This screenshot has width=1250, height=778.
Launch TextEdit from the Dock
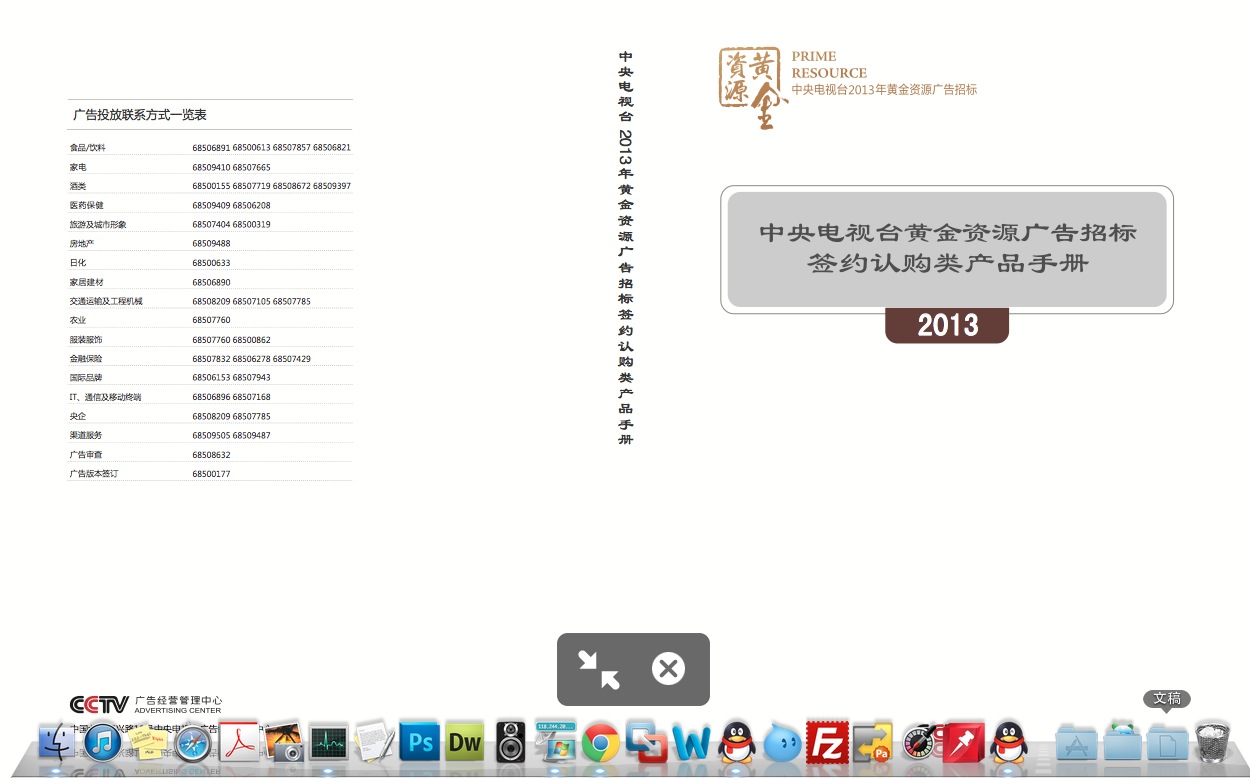point(375,742)
